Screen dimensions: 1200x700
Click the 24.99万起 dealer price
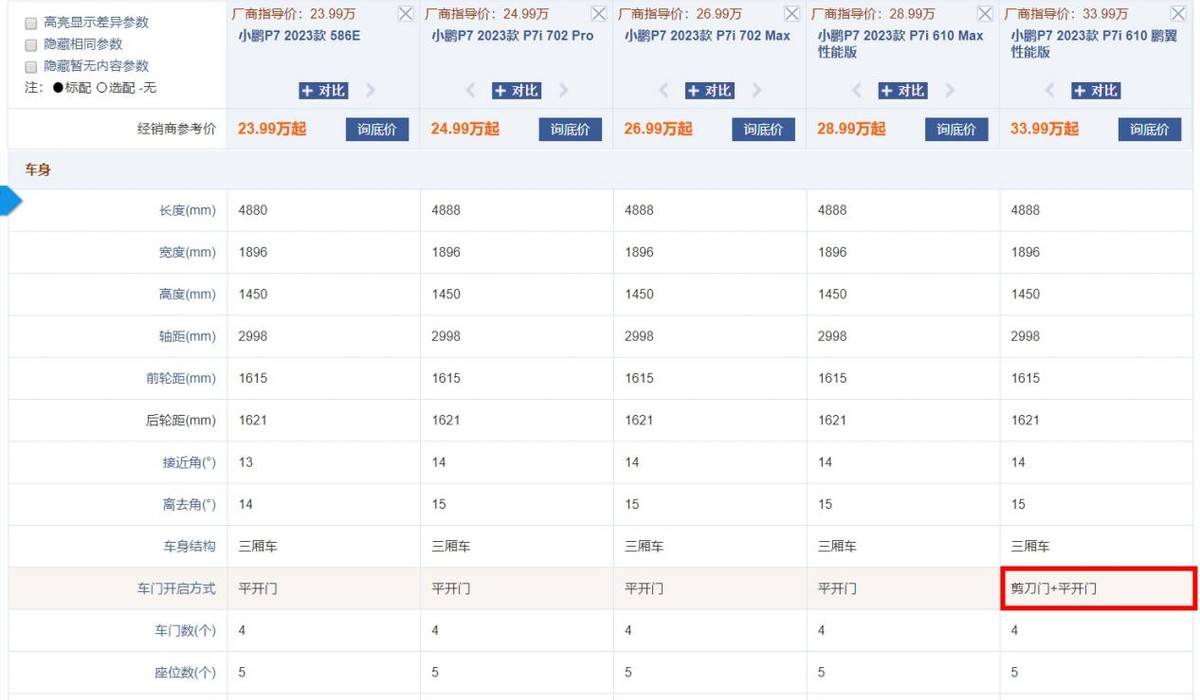[465, 129]
